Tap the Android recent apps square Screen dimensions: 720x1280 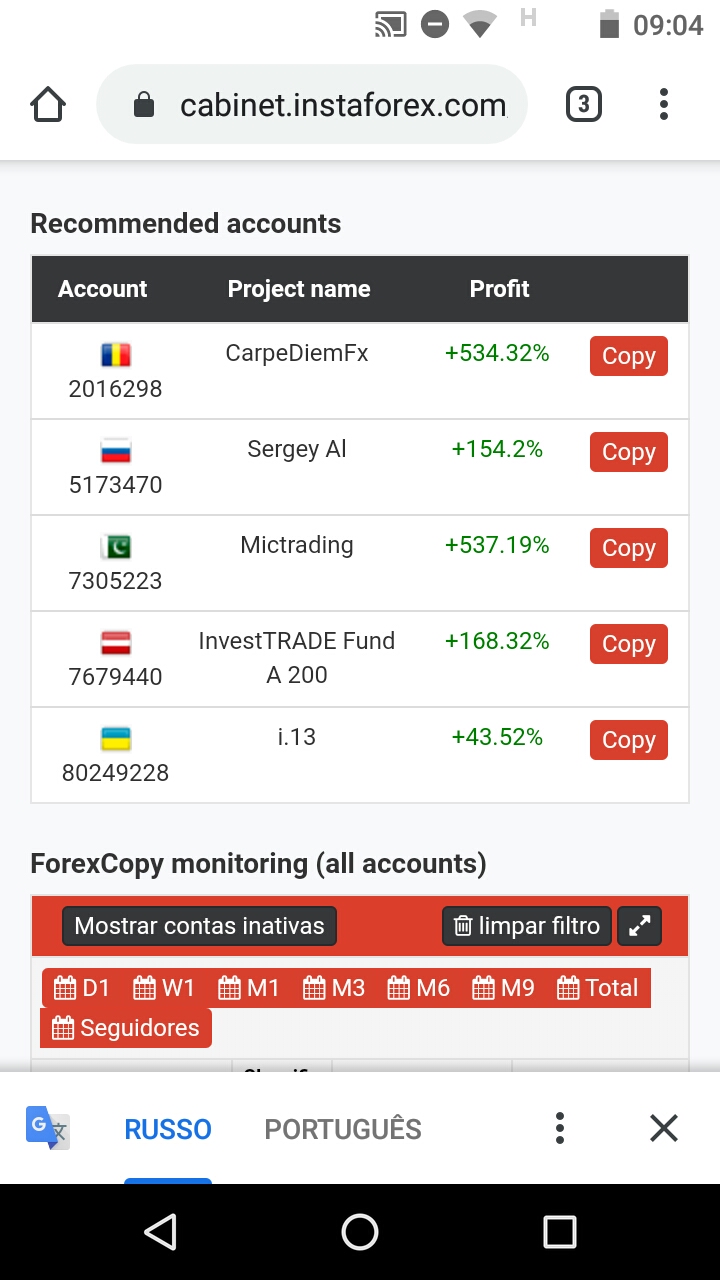point(560,1232)
